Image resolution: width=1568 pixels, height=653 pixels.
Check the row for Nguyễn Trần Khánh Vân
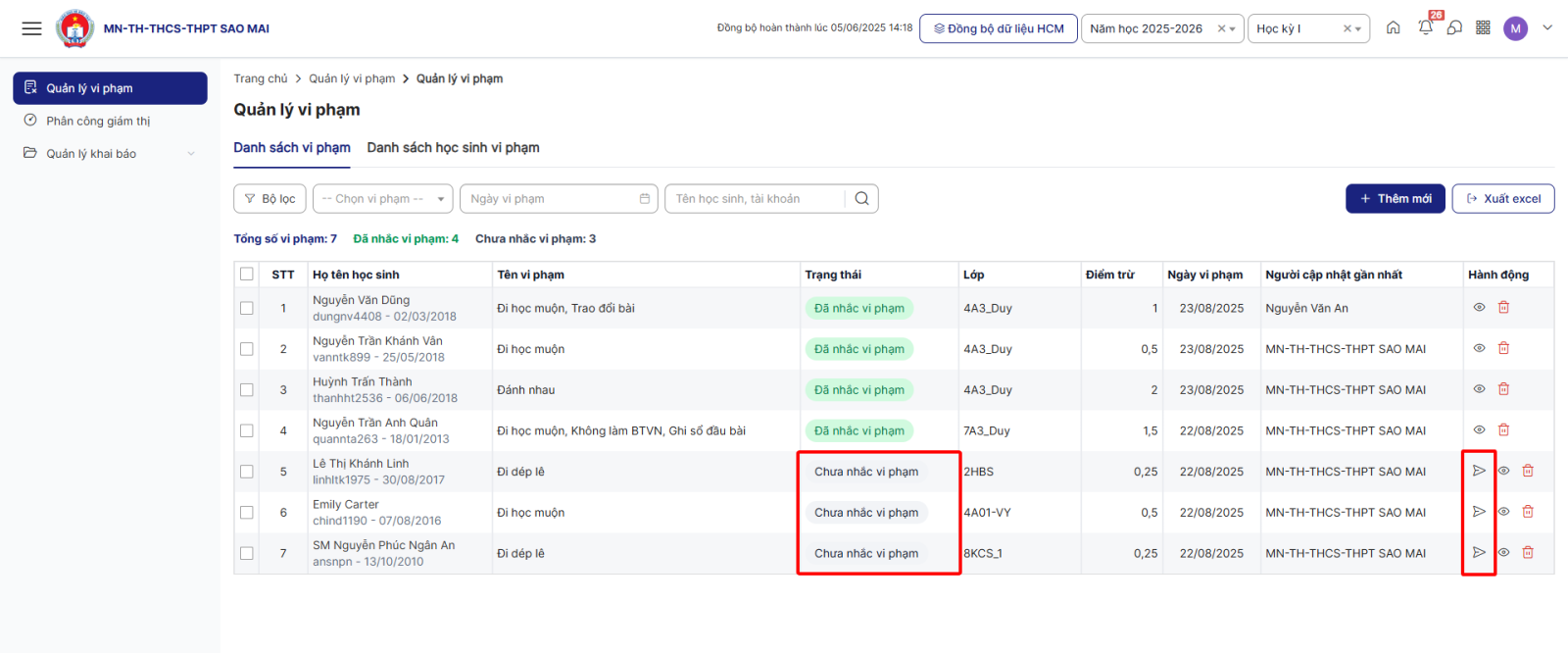point(247,349)
